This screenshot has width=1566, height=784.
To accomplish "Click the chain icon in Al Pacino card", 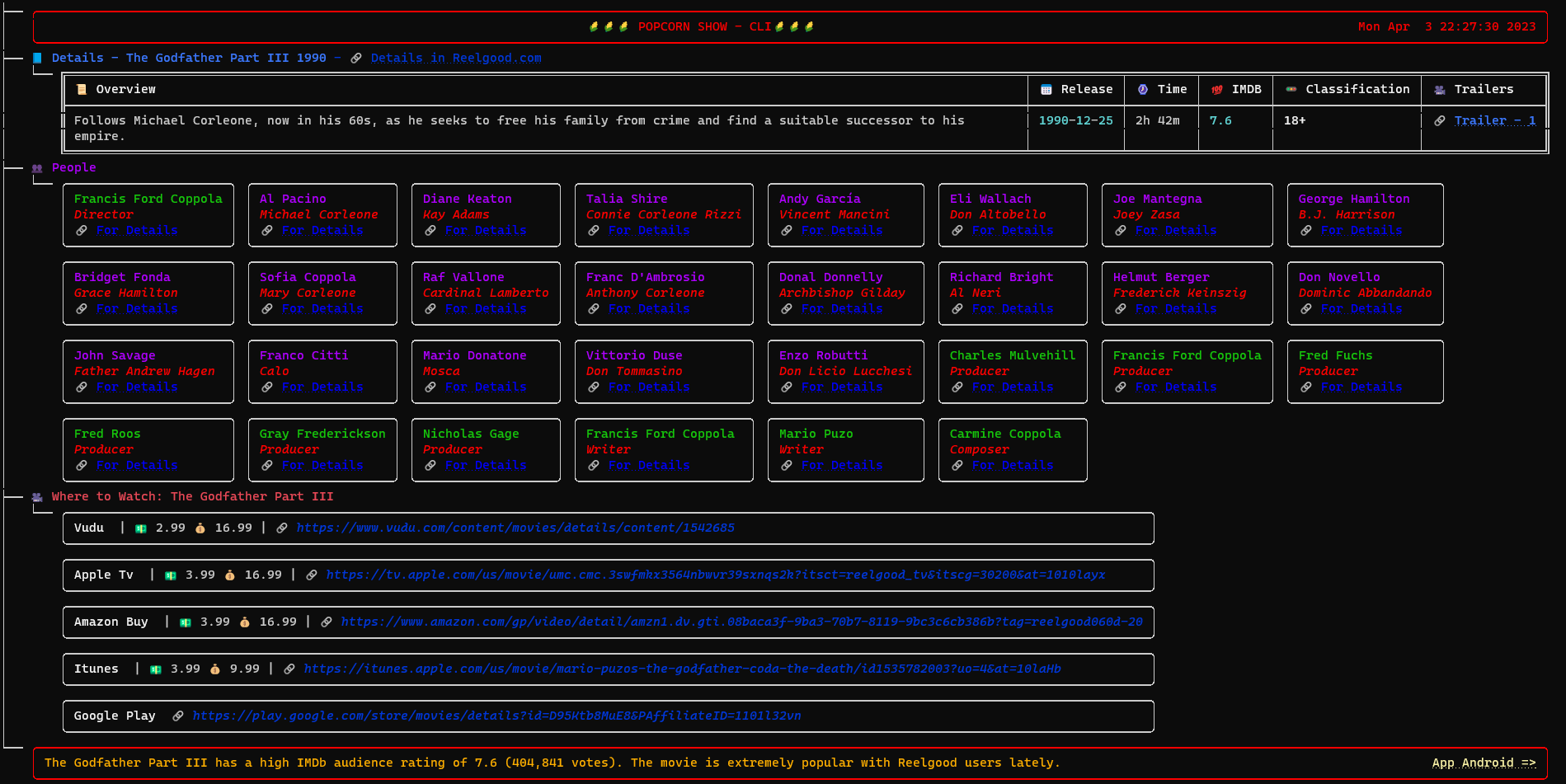I will [267, 231].
